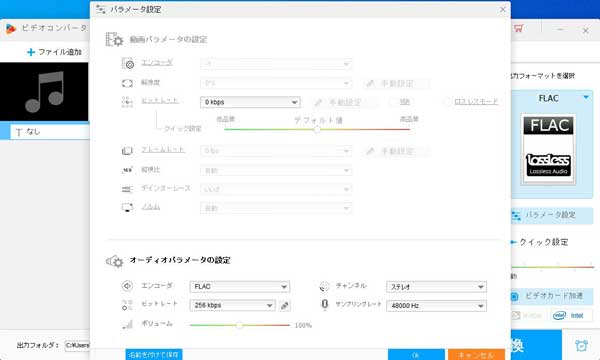The width and height of the screenshot is (600, 360).
Task: Open the resolution dropdown
Action: [276, 83]
